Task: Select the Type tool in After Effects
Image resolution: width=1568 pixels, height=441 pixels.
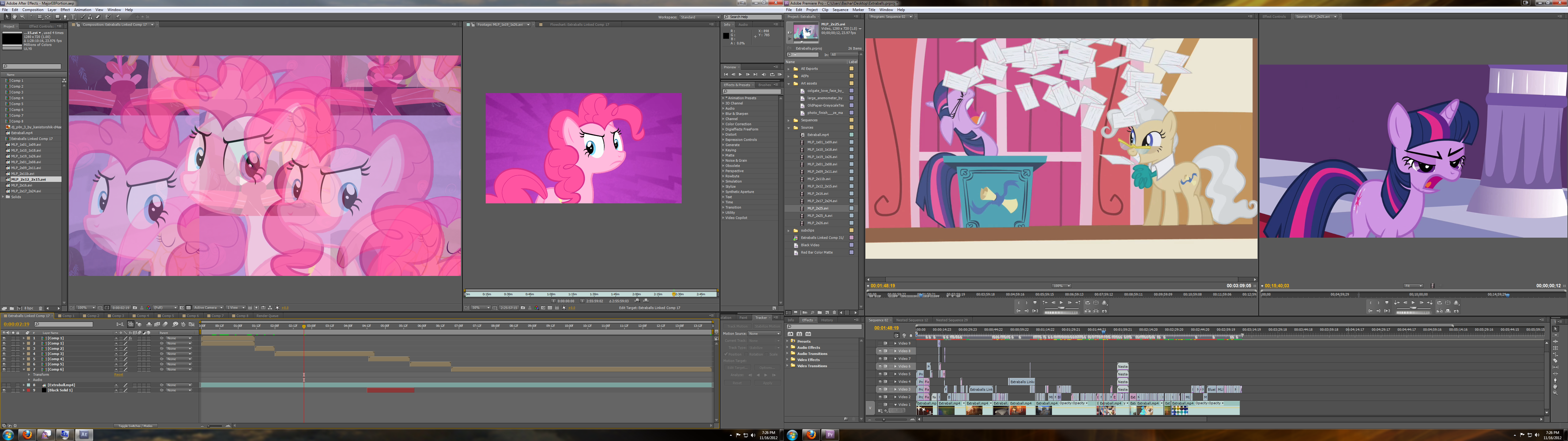Action: pos(73,17)
